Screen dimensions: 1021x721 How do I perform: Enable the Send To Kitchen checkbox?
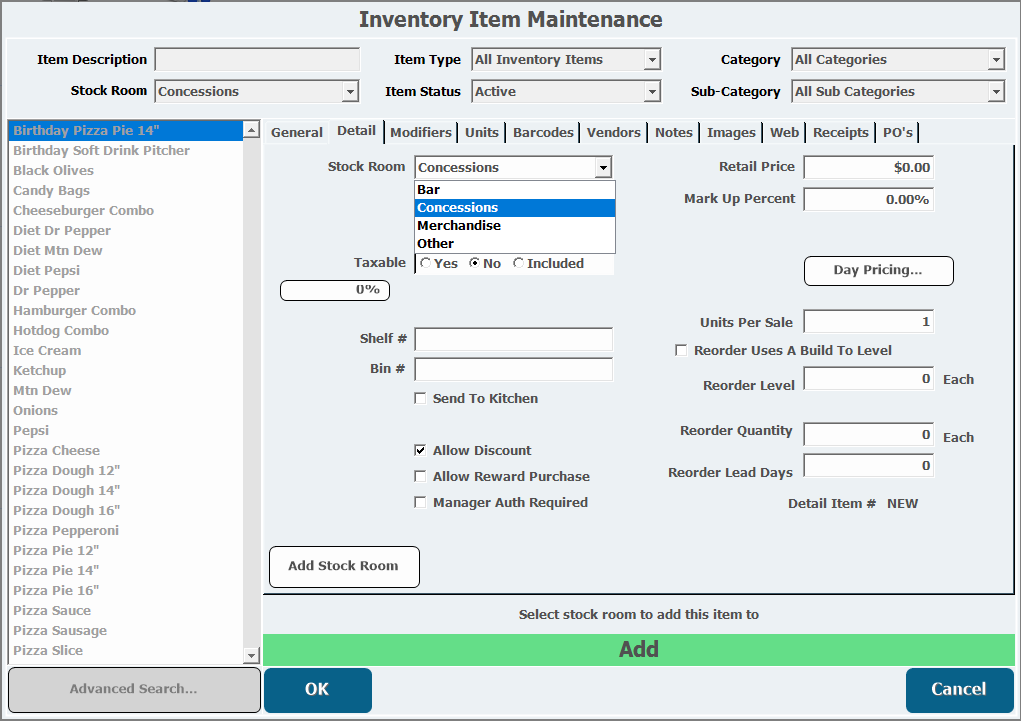click(420, 399)
